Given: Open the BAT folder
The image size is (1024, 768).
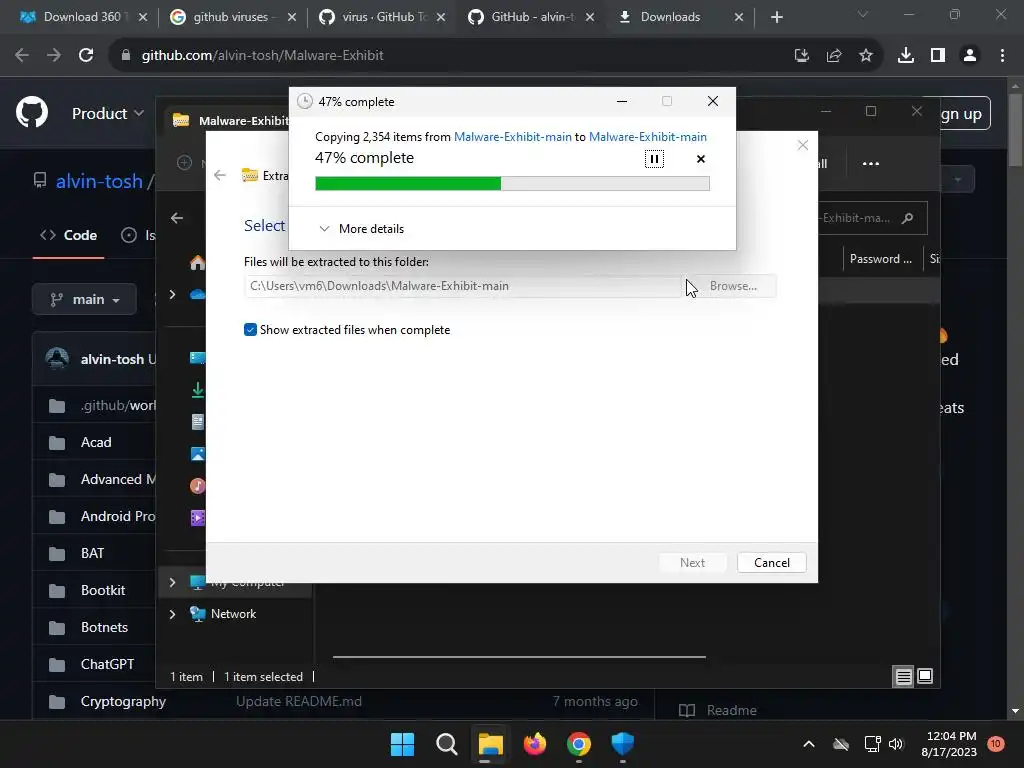Looking at the screenshot, I should [x=92, y=553].
